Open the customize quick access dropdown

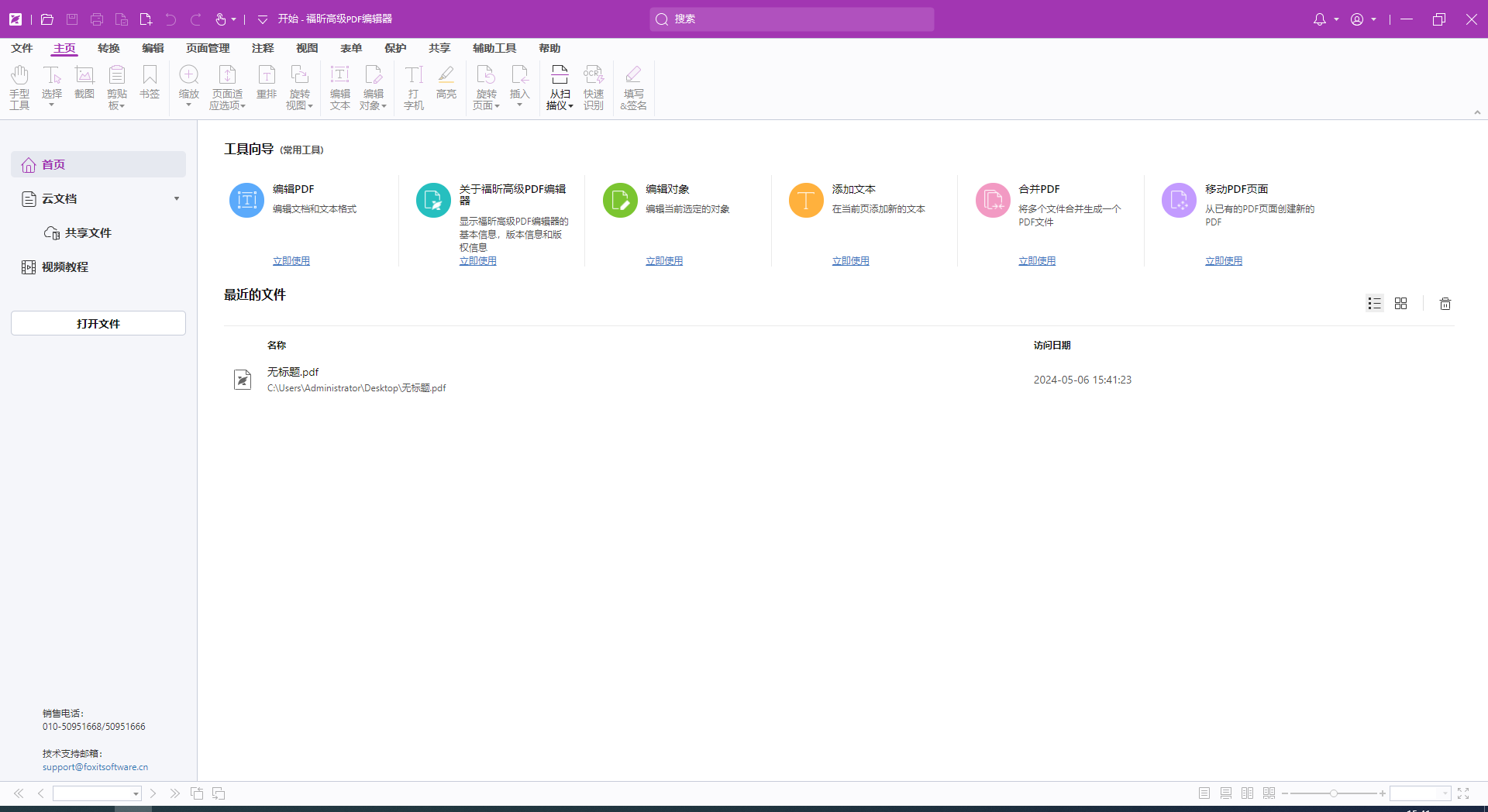tap(262, 19)
